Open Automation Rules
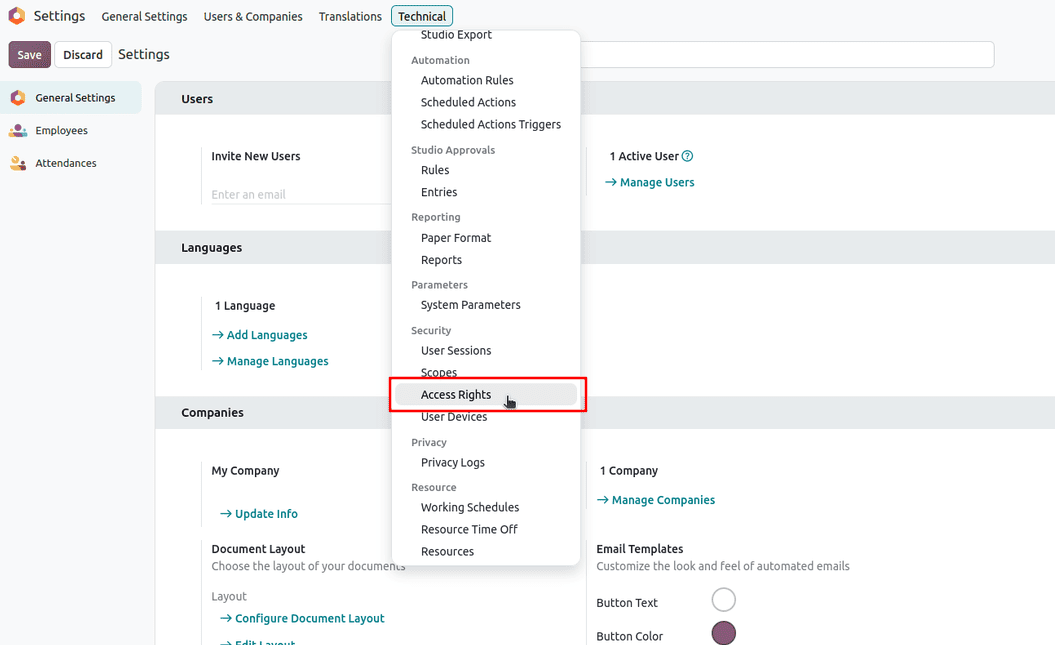The width and height of the screenshot is (1055, 645). coord(467,80)
